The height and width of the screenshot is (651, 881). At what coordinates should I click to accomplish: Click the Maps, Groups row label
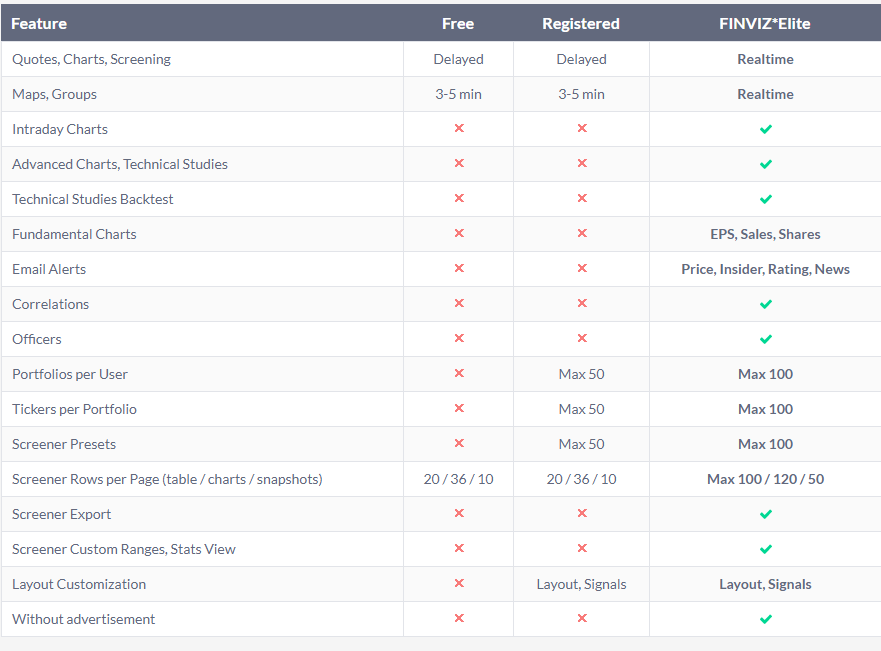pyautogui.click(x=55, y=94)
